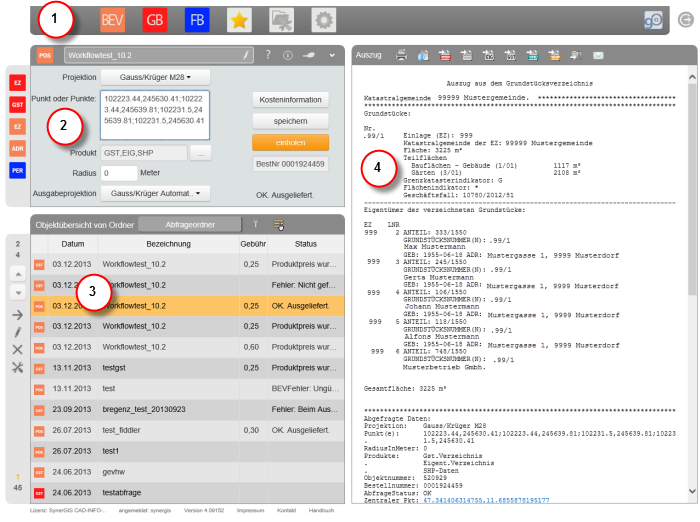Open tools wrench icon in list sidebar

17,367
